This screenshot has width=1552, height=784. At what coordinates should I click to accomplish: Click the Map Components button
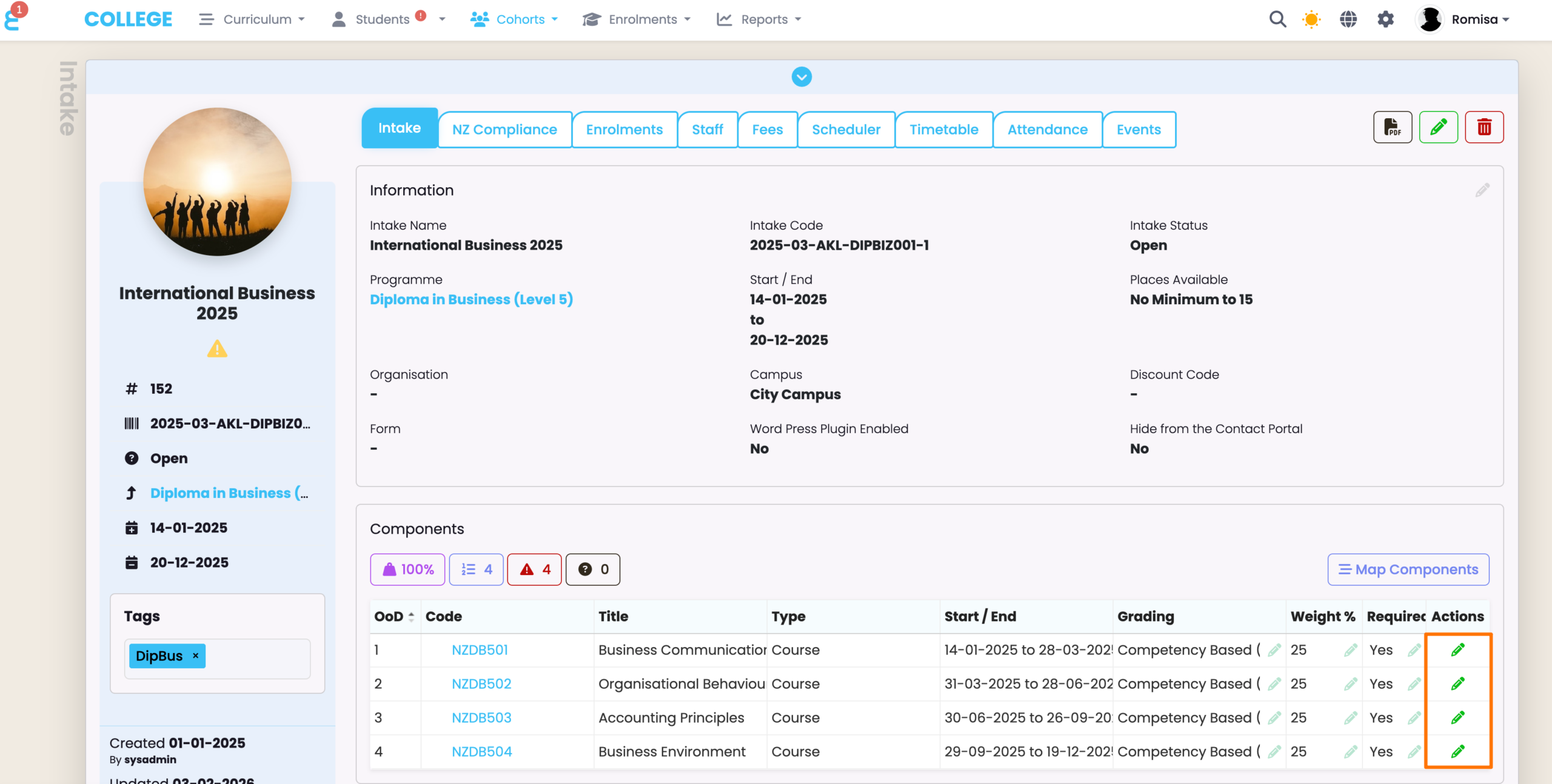tap(1408, 570)
